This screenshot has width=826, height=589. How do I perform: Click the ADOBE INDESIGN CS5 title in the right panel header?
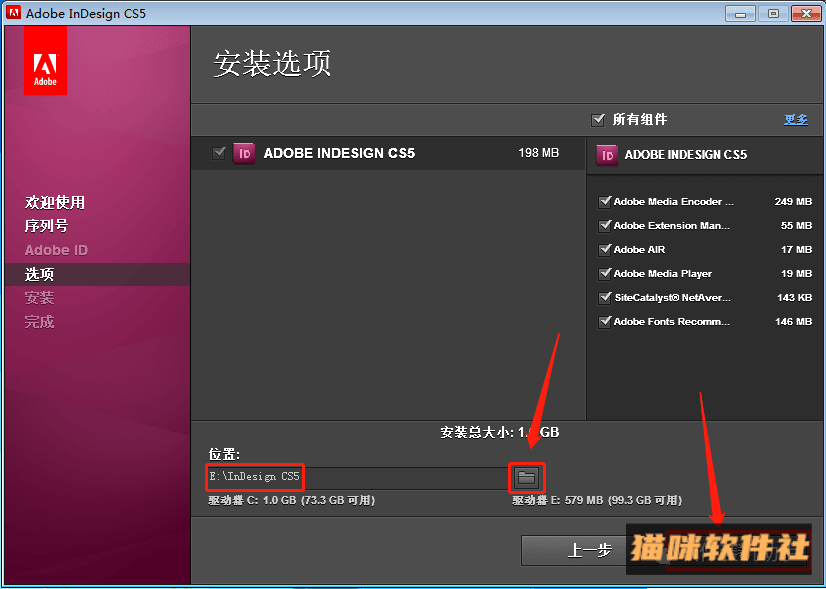point(686,155)
